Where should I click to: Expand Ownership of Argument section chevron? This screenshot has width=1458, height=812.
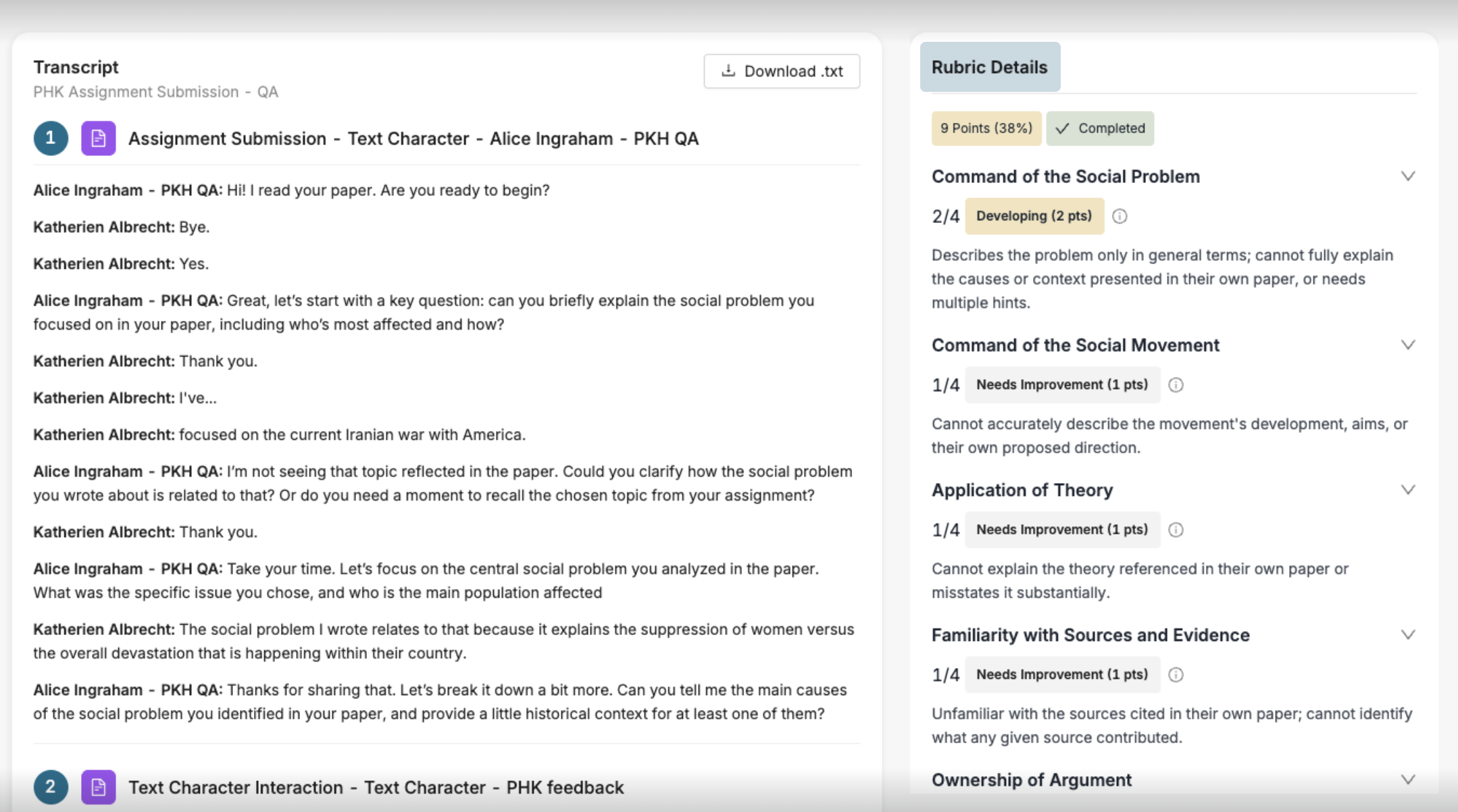(x=1408, y=780)
